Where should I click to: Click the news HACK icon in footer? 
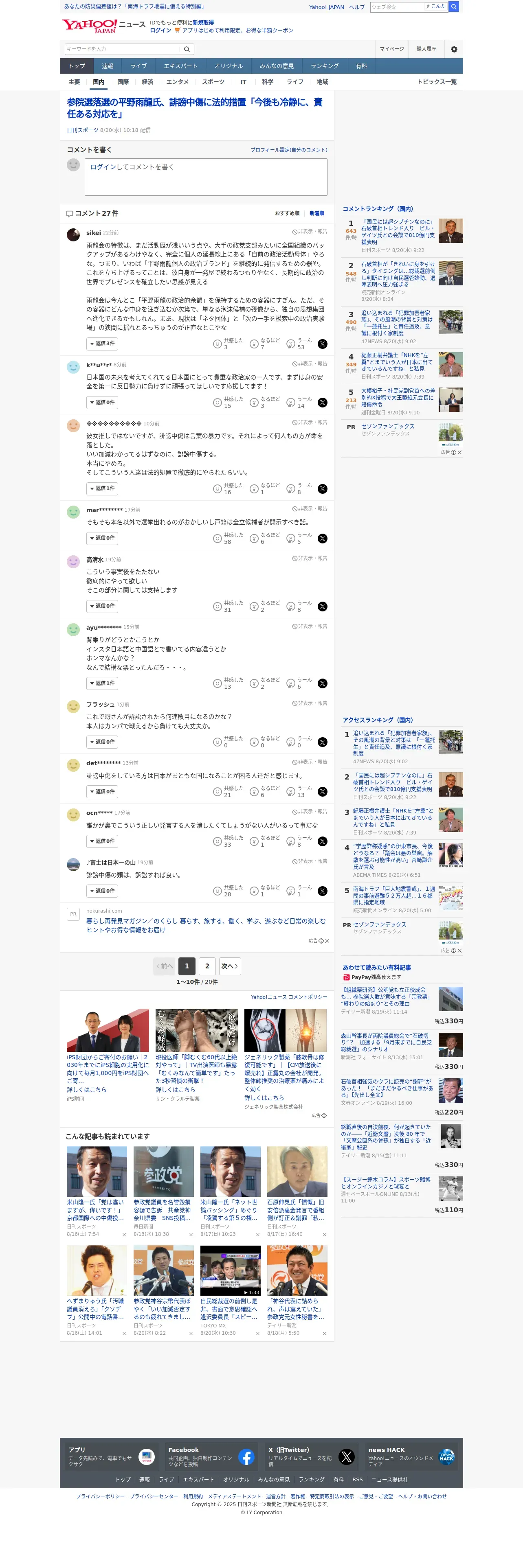tap(446, 1456)
